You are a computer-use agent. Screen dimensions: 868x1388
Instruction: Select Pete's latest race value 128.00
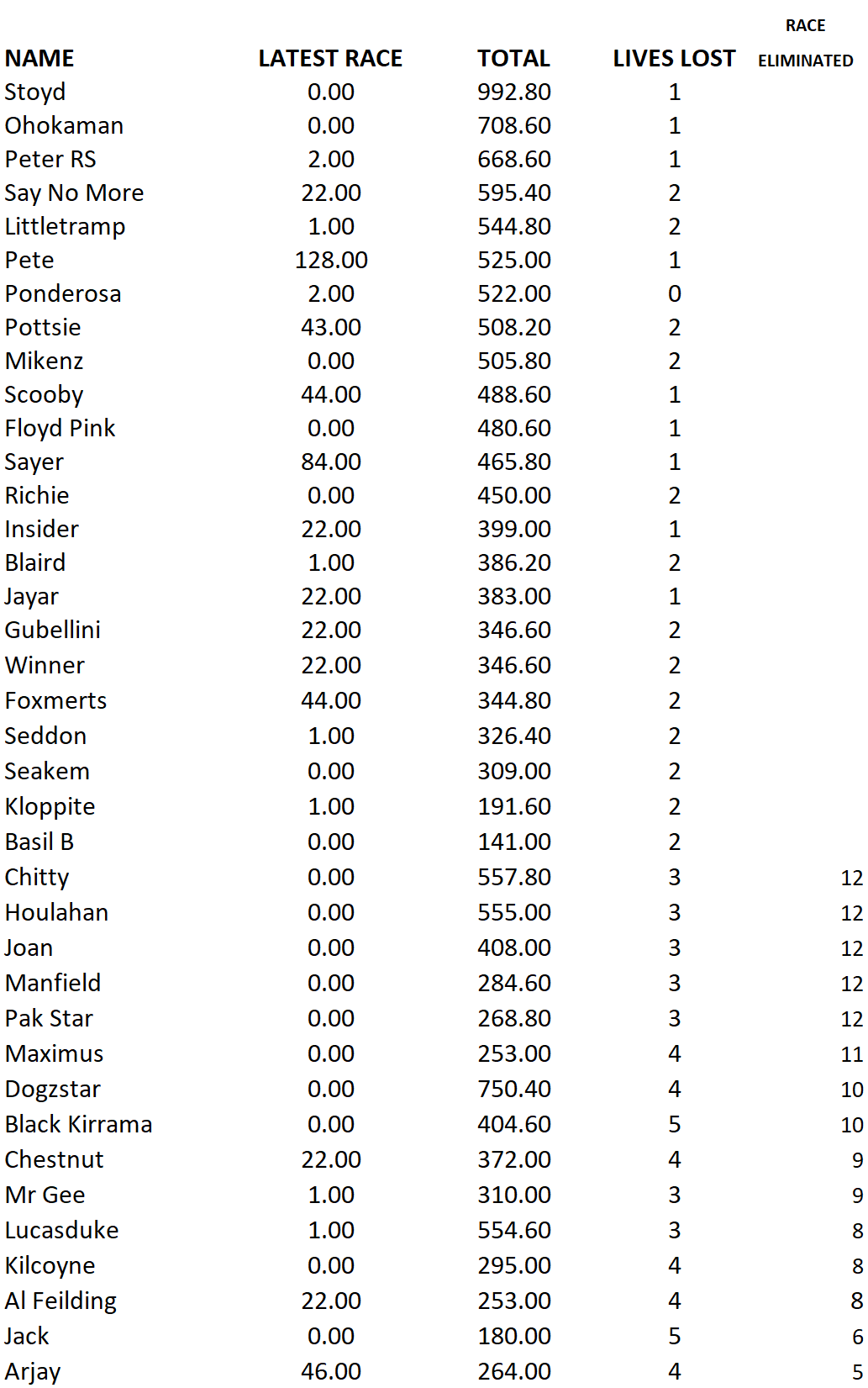331,260
